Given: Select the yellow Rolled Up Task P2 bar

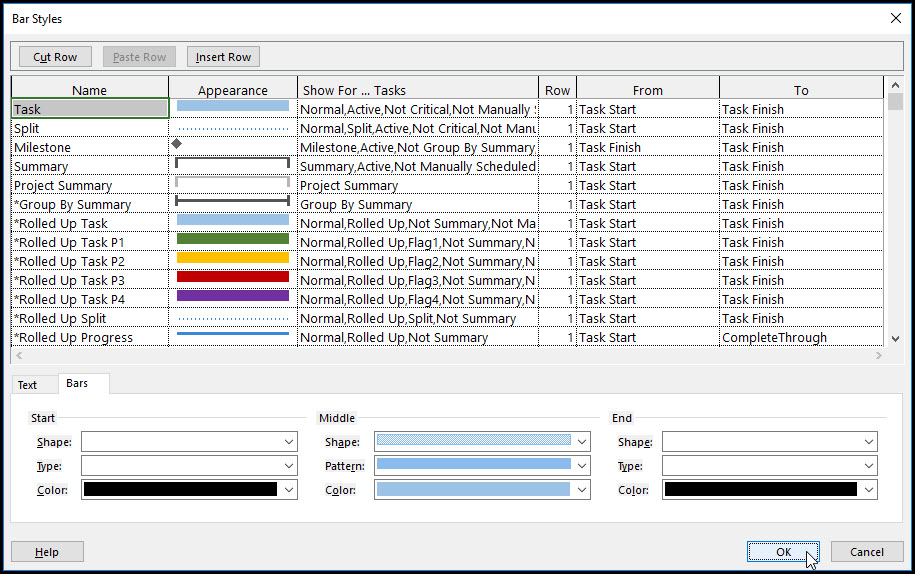Looking at the screenshot, I should (x=232, y=259).
